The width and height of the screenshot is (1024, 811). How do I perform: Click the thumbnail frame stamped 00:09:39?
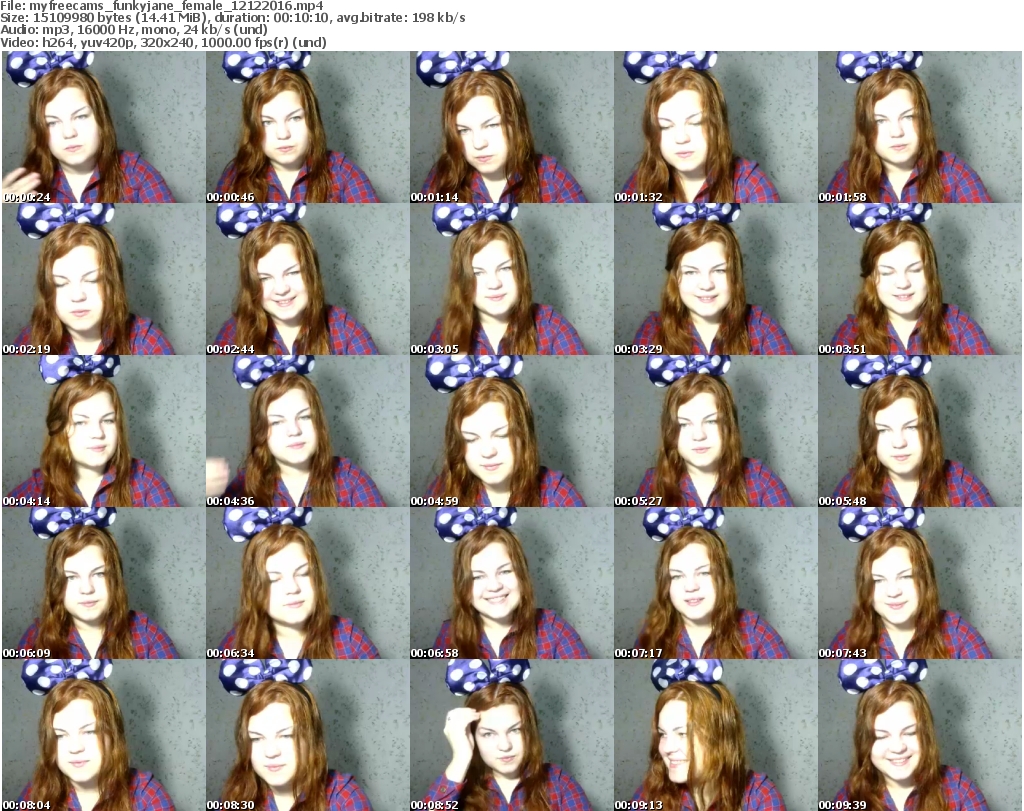[920, 735]
